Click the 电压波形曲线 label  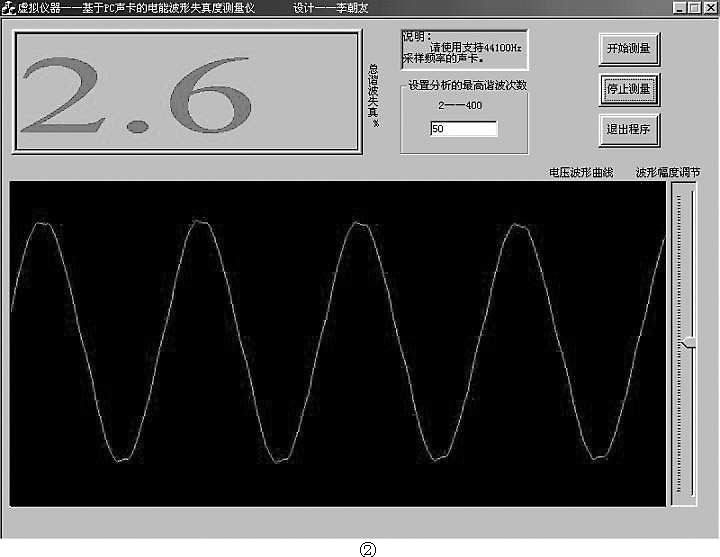pyautogui.click(x=581, y=172)
